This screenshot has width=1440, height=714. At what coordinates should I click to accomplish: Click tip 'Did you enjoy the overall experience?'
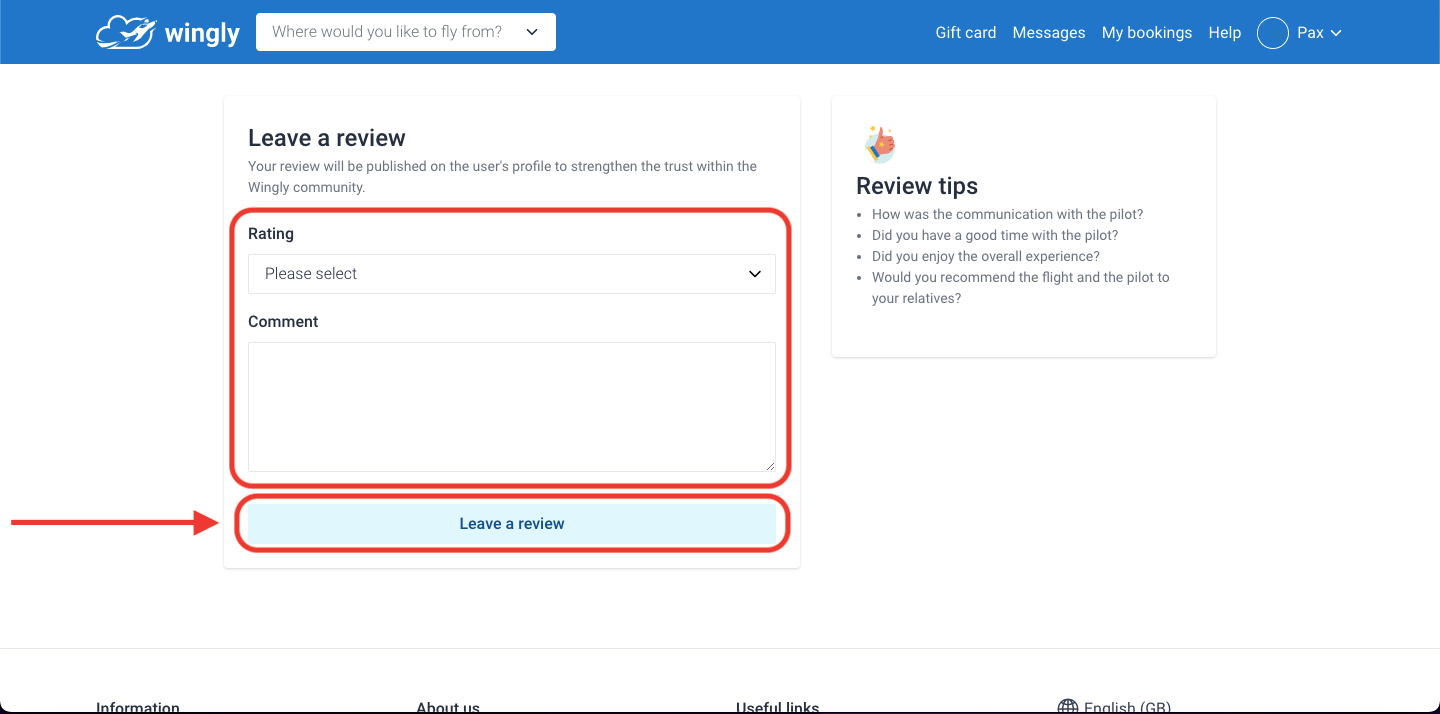click(986, 256)
